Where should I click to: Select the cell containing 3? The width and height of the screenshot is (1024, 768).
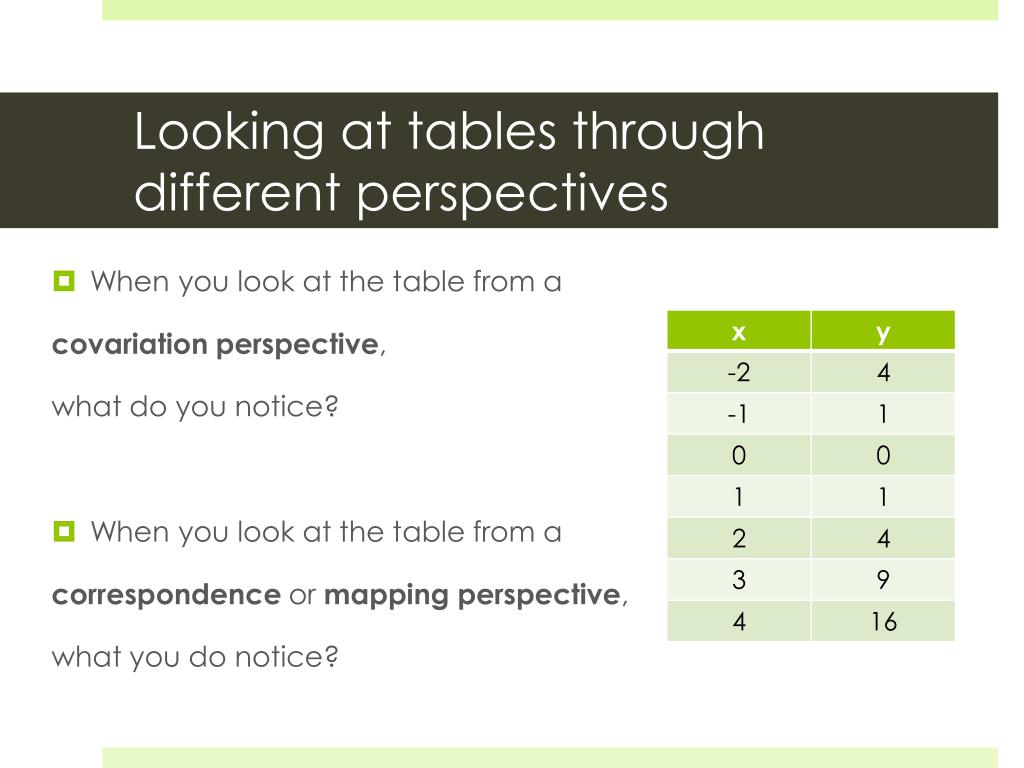(x=739, y=579)
